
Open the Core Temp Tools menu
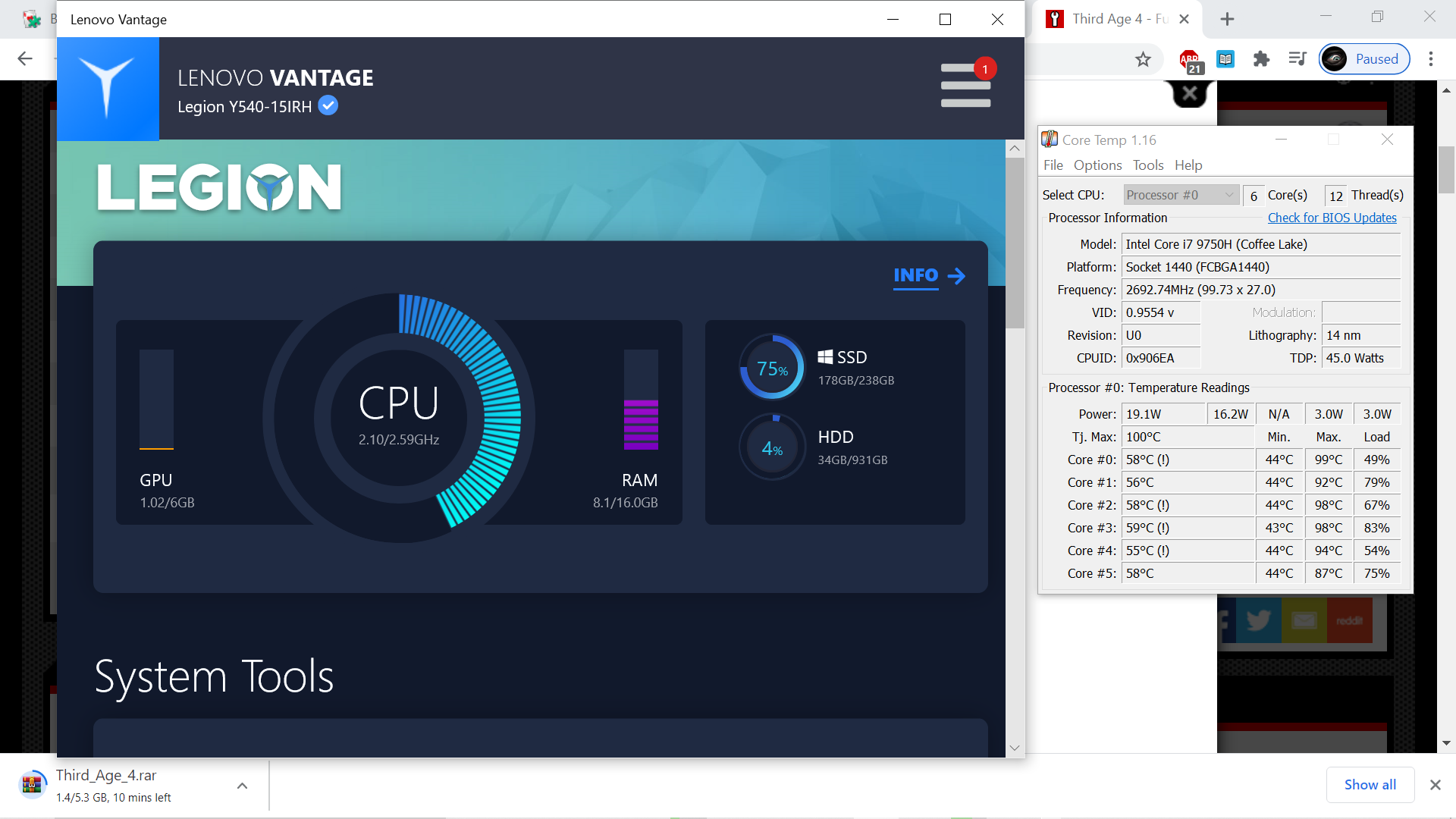(x=1148, y=165)
